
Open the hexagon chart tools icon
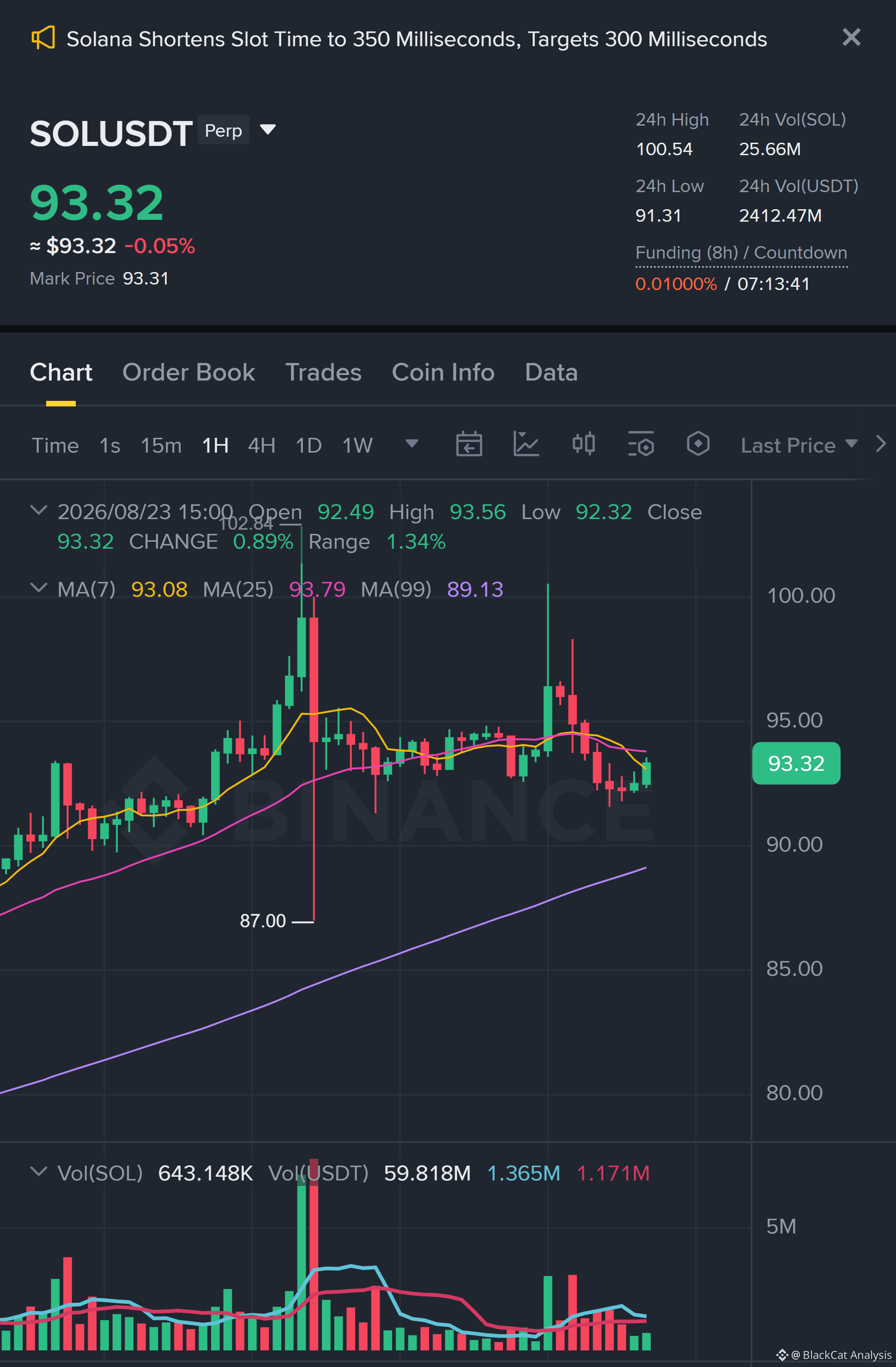(x=698, y=444)
